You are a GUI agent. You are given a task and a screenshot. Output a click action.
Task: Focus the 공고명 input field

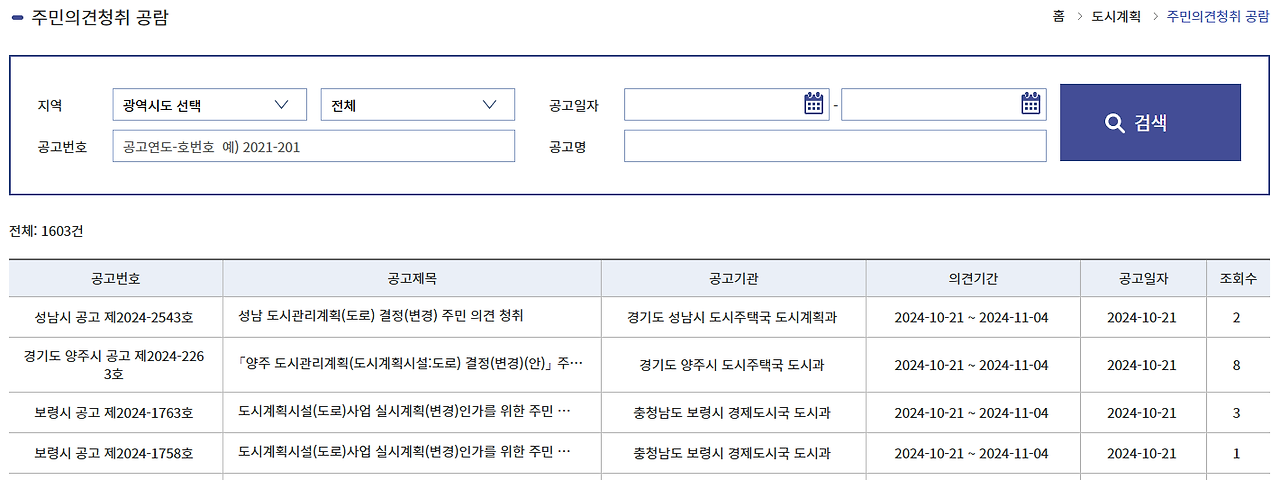[835, 146]
